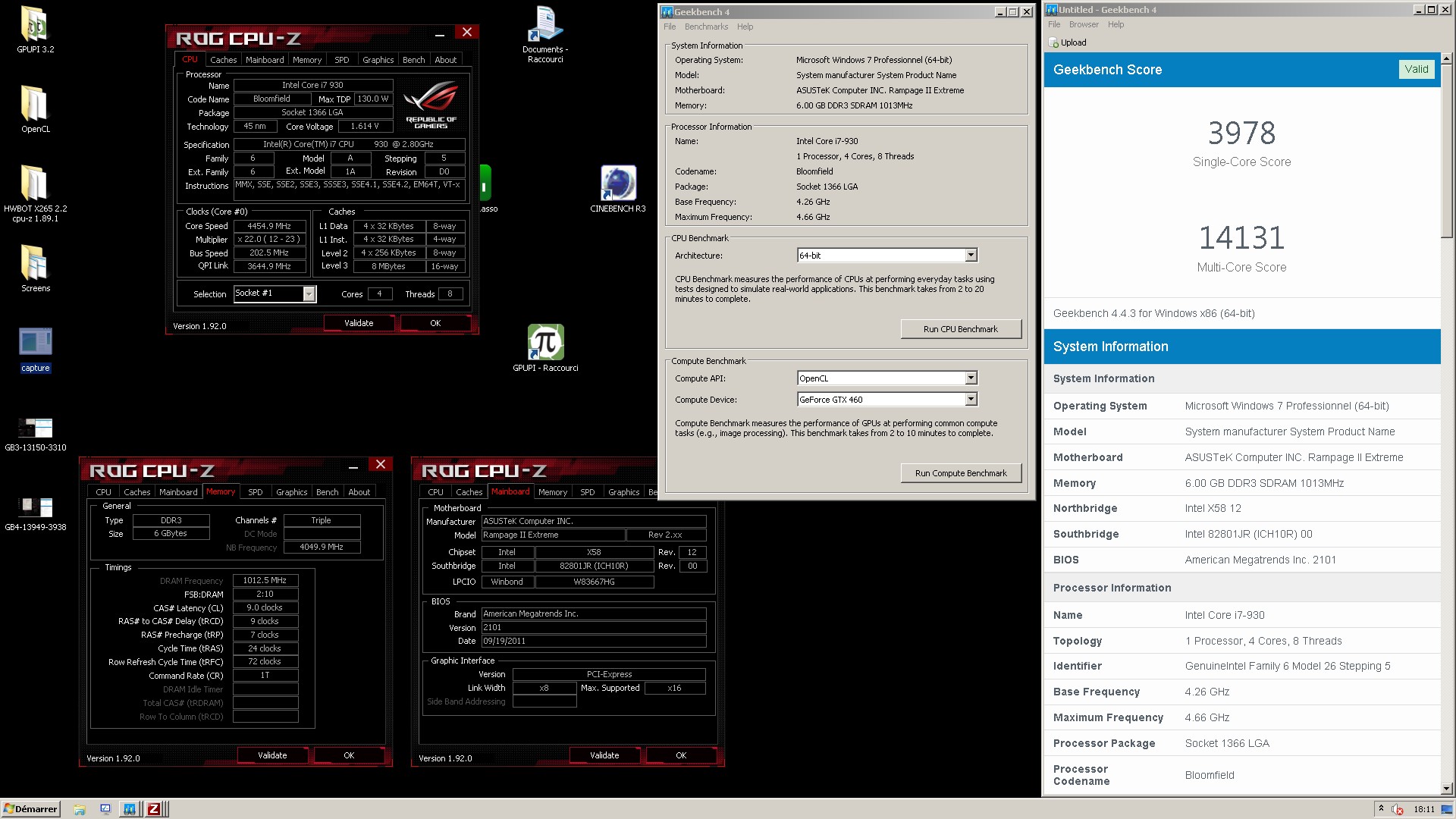Click the Valid badge in Geekbench Score
The height and width of the screenshot is (819, 1456).
1416,69
